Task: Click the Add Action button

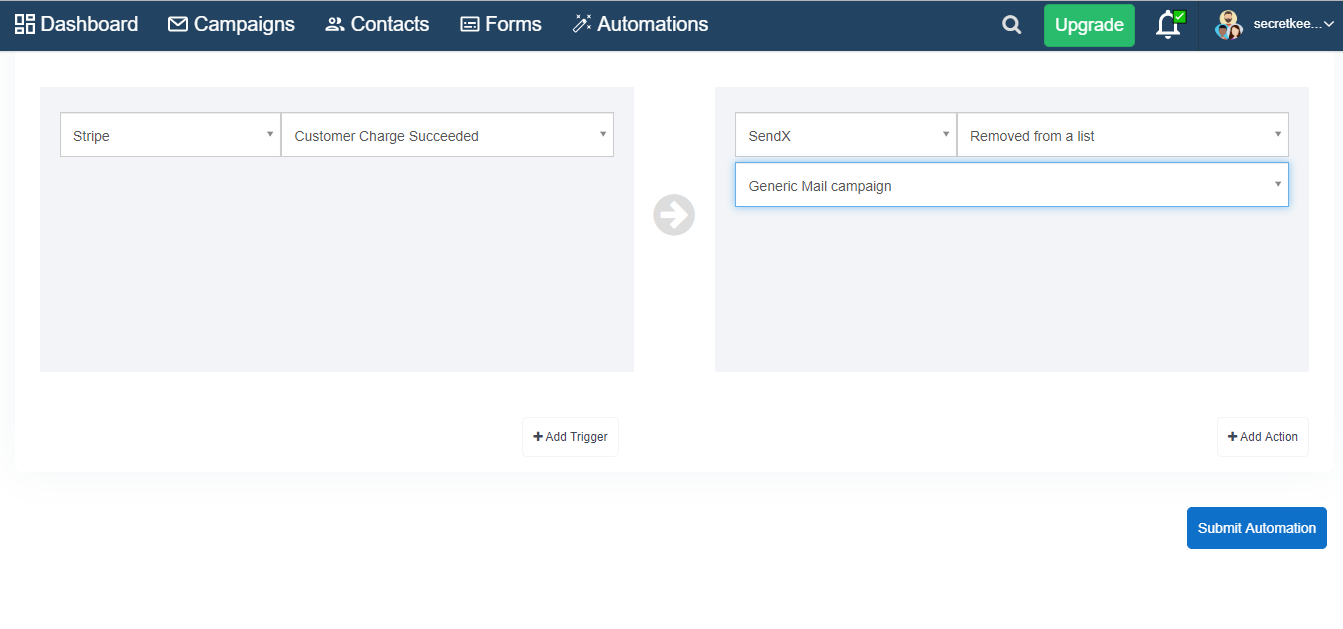Action: (1262, 437)
